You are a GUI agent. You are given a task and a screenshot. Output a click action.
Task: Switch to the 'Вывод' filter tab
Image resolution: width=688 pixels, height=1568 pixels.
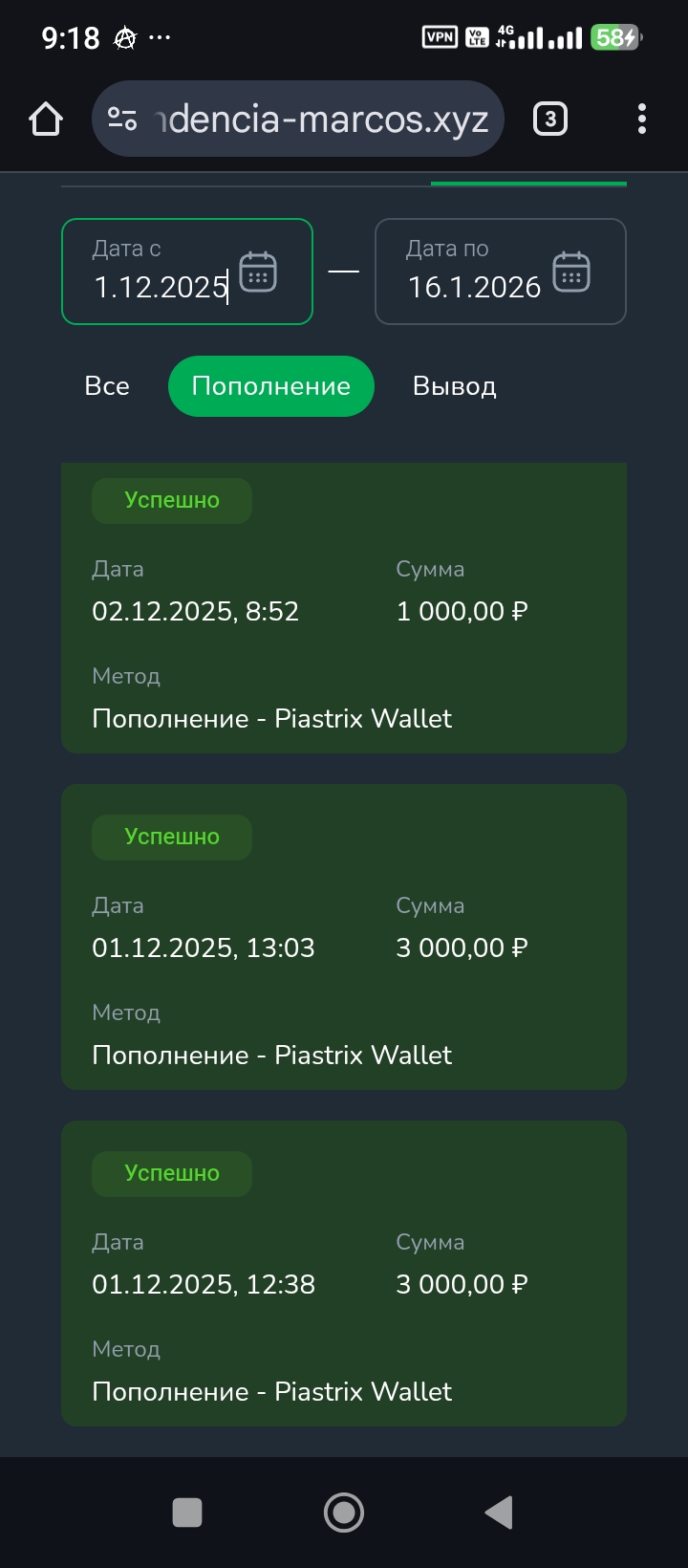pos(454,386)
